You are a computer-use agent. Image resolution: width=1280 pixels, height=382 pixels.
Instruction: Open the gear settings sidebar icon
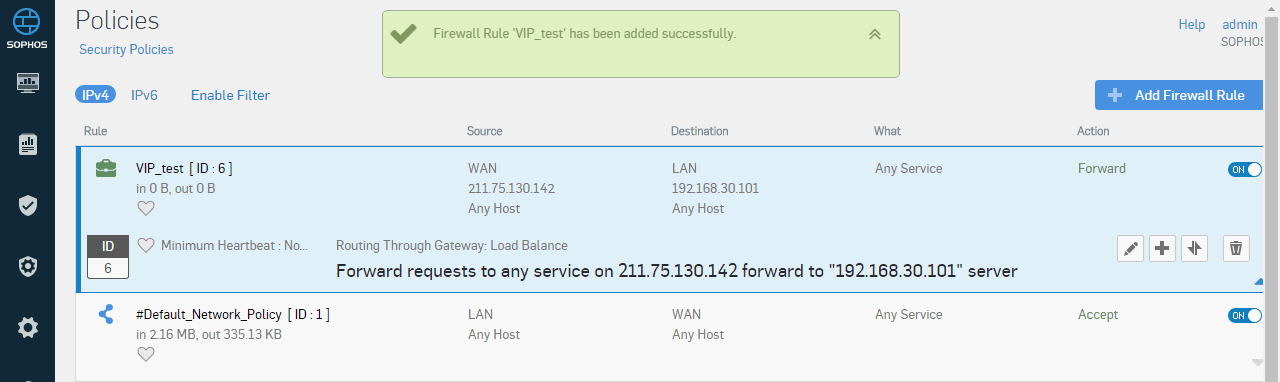pos(28,327)
